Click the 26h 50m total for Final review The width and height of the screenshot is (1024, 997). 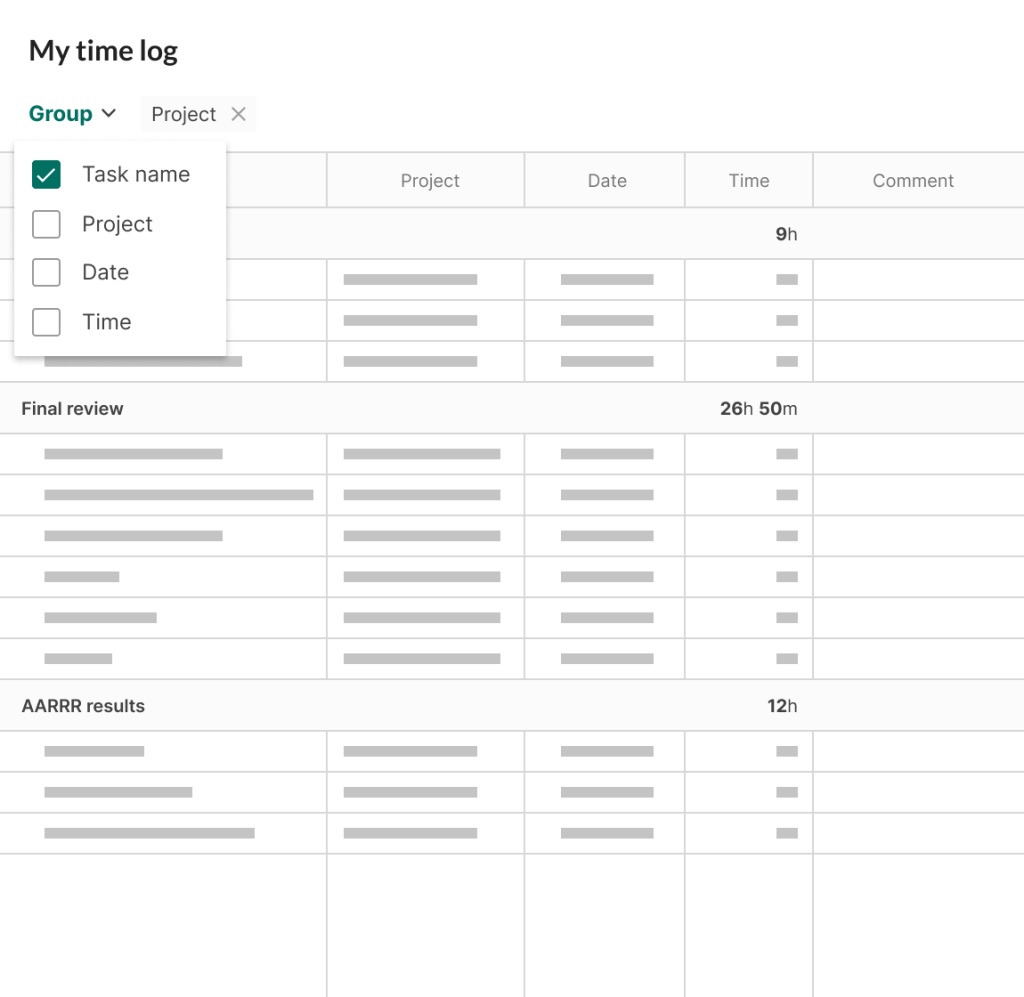coord(758,409)
